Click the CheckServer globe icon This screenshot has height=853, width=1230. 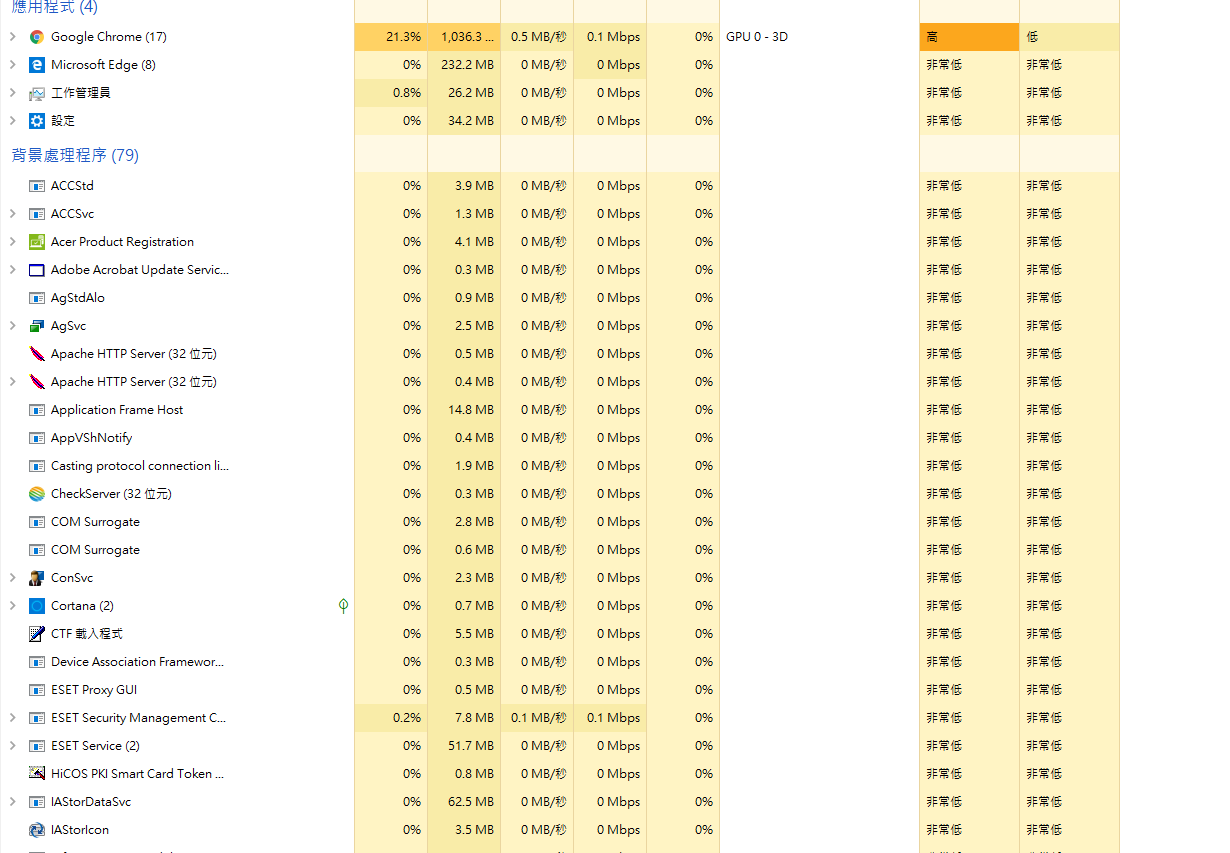tap(37, 494)
